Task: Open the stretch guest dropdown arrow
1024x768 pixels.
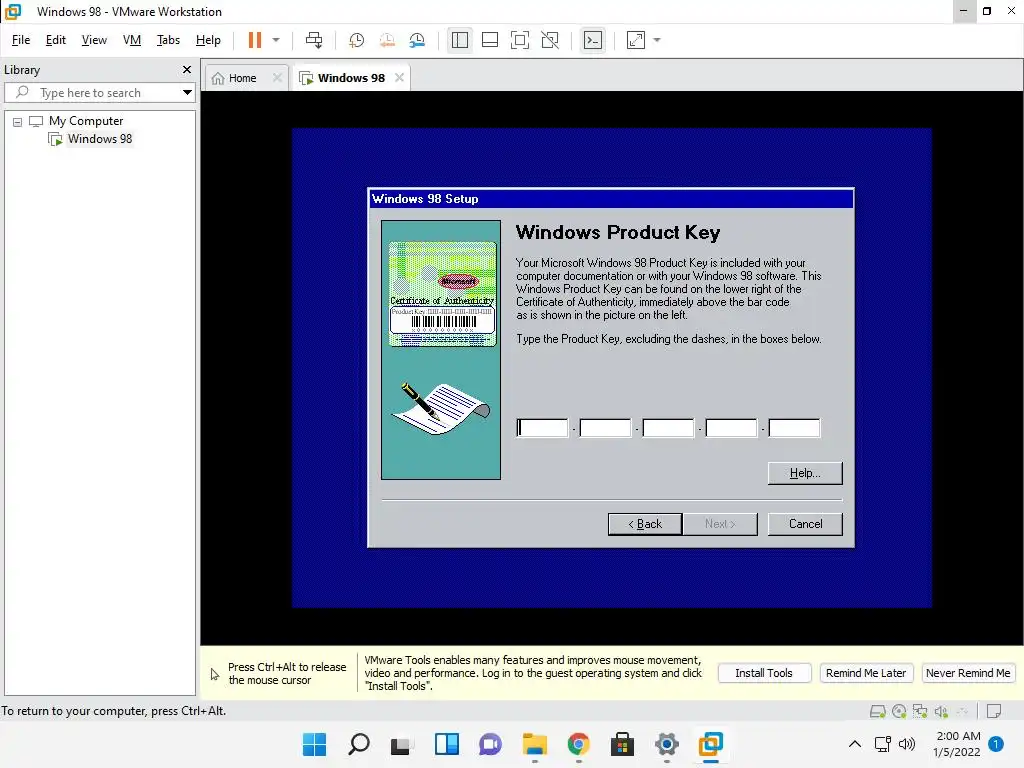Action: [x=657, y=40]
